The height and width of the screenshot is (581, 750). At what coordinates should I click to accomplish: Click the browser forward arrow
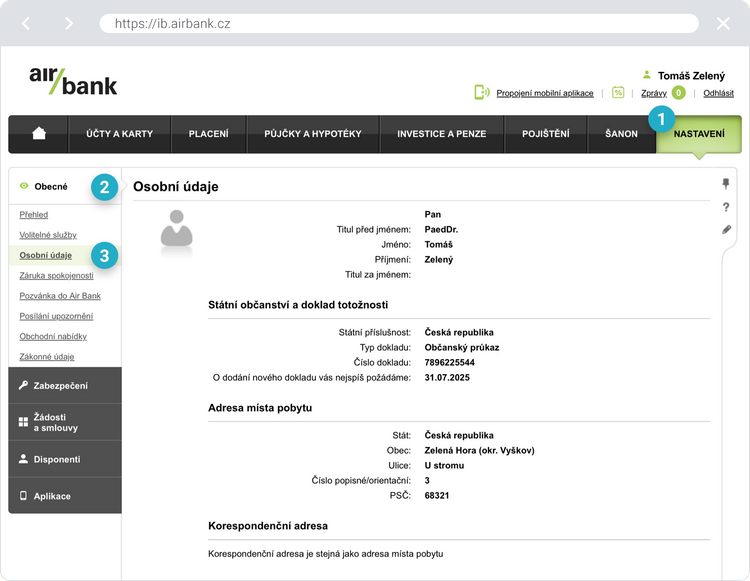pos(68,23)
